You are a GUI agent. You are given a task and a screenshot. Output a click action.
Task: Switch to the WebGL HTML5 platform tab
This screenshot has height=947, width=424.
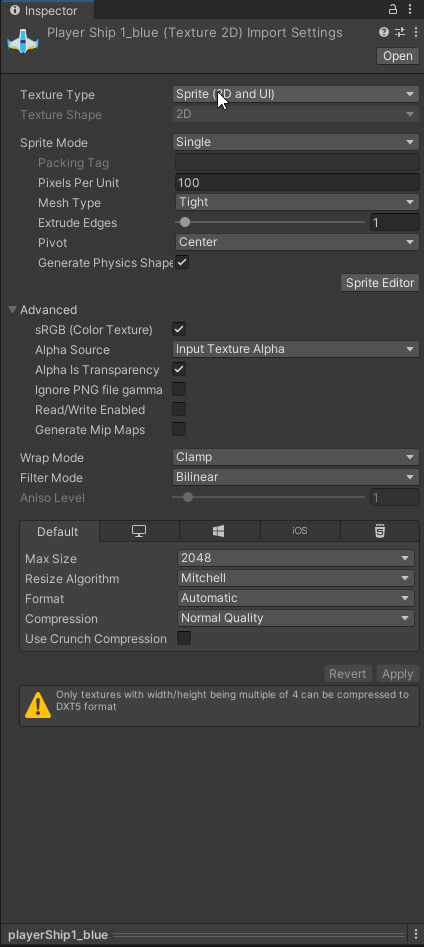click(x=379, y=531)
